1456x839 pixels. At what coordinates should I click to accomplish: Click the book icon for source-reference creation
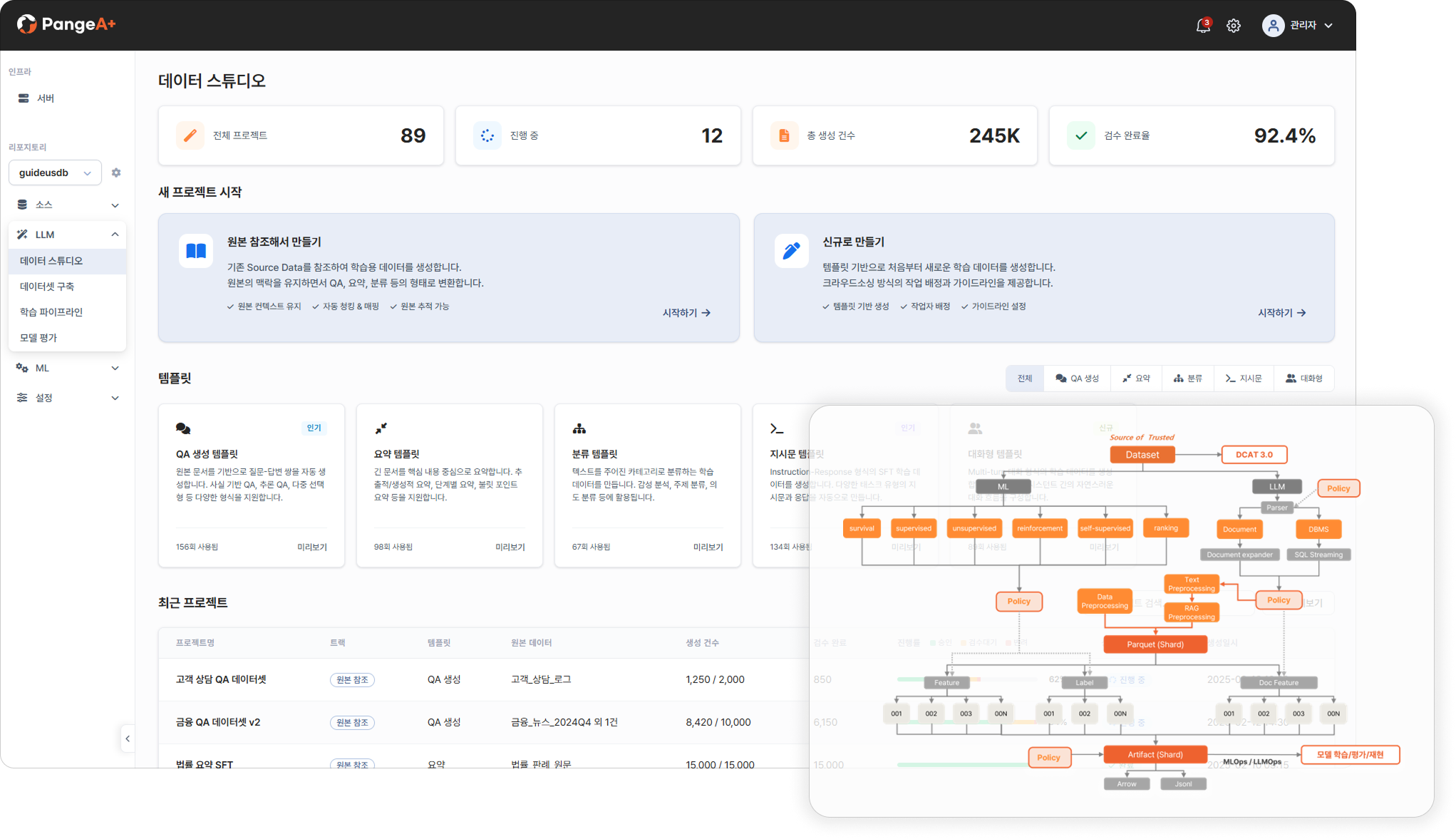pyautogui.click(x=196, y=251)
